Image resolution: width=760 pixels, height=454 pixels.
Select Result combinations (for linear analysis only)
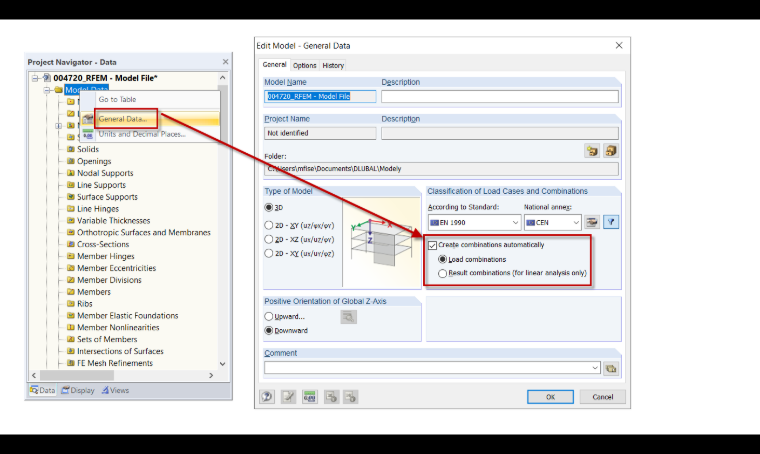coord(442,273)
